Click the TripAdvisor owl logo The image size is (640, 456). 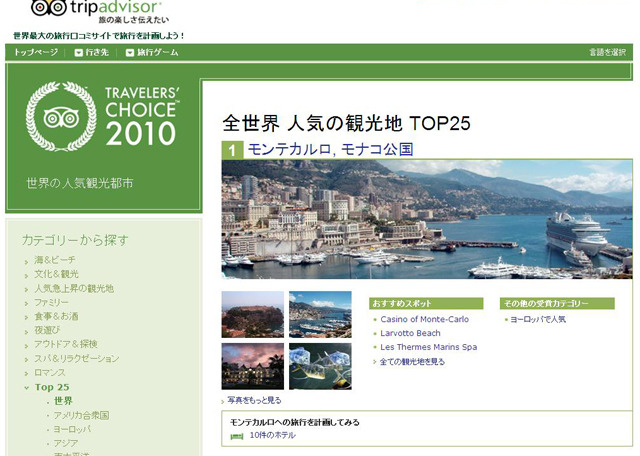tap(48, 7)
